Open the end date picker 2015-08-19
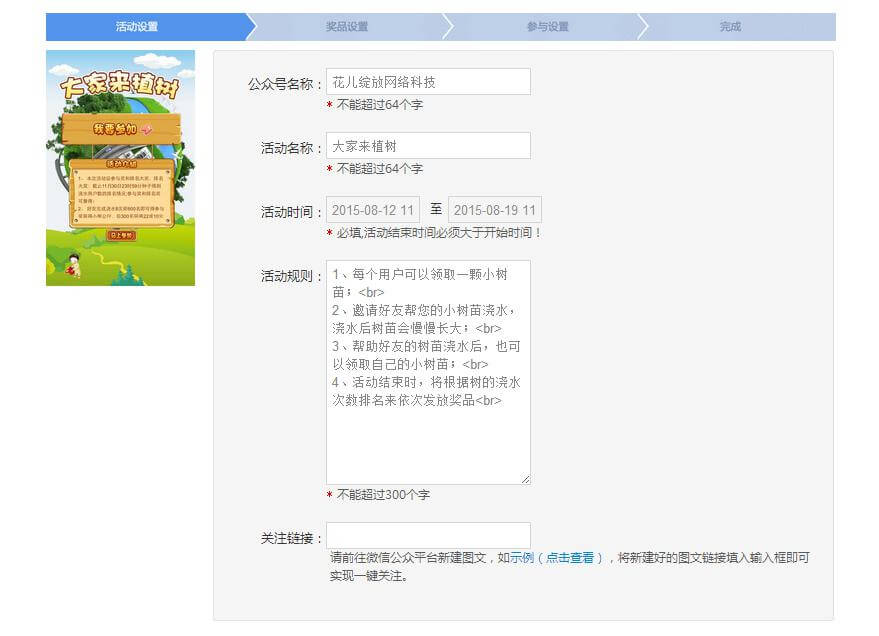The width and height of the screenshot is (879, 636). click(x=494, y=210)
